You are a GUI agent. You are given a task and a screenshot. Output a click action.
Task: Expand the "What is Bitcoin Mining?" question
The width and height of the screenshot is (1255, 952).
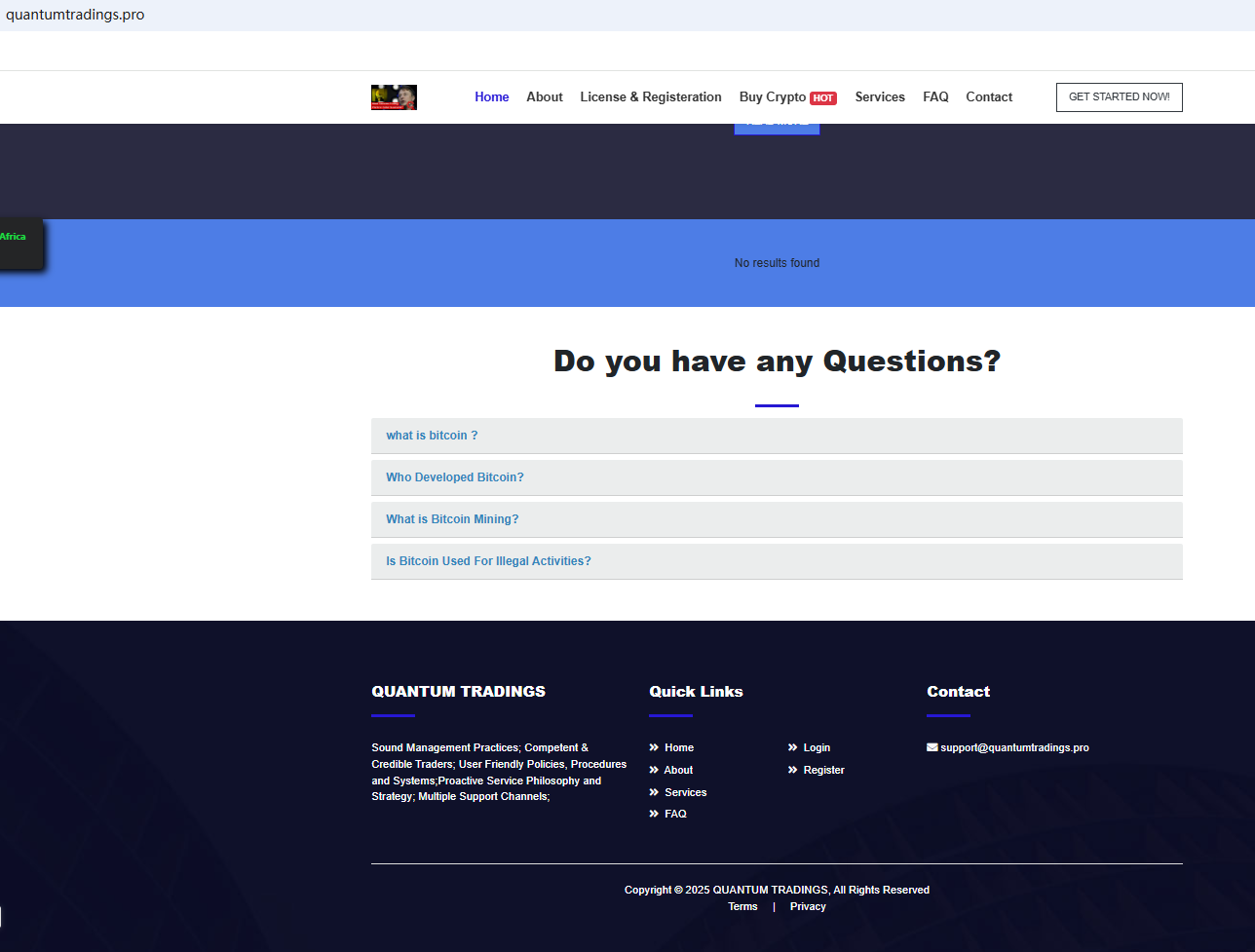777,519
